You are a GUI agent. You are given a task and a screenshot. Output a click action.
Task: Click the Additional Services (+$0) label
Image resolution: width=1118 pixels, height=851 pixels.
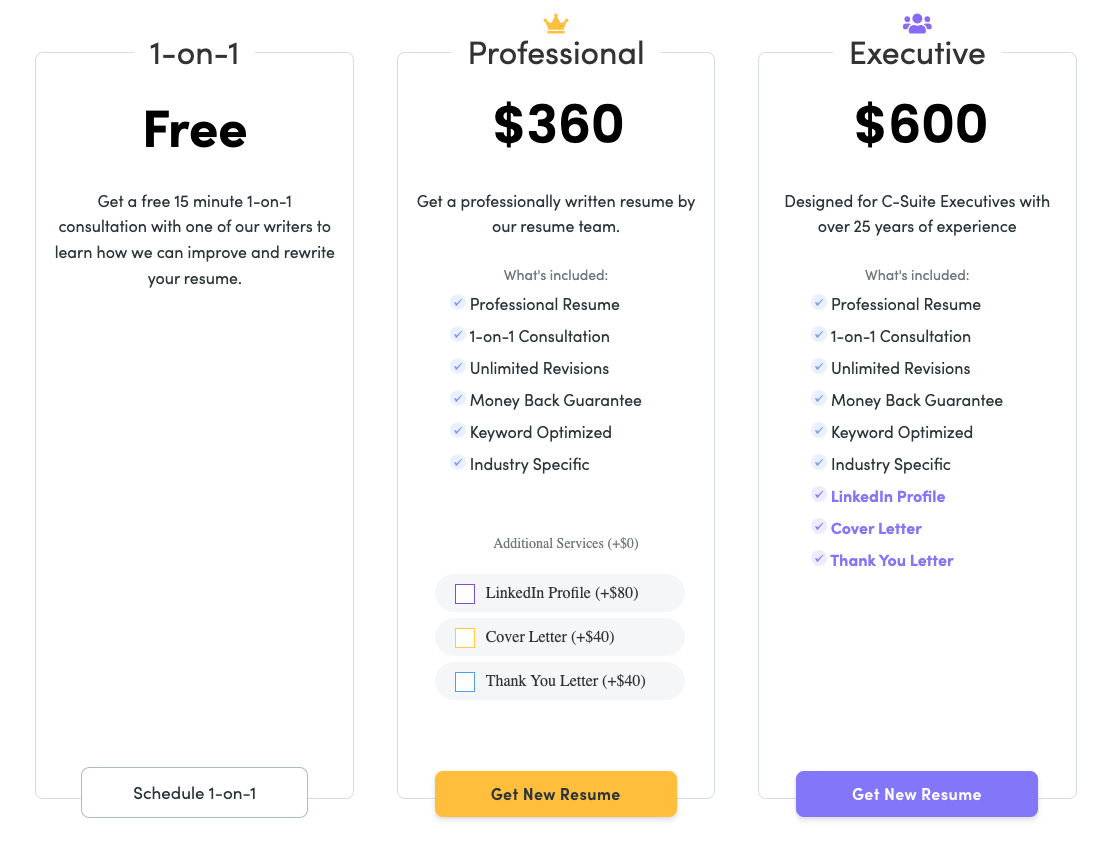pyautogui.click(x=566, y=543)
